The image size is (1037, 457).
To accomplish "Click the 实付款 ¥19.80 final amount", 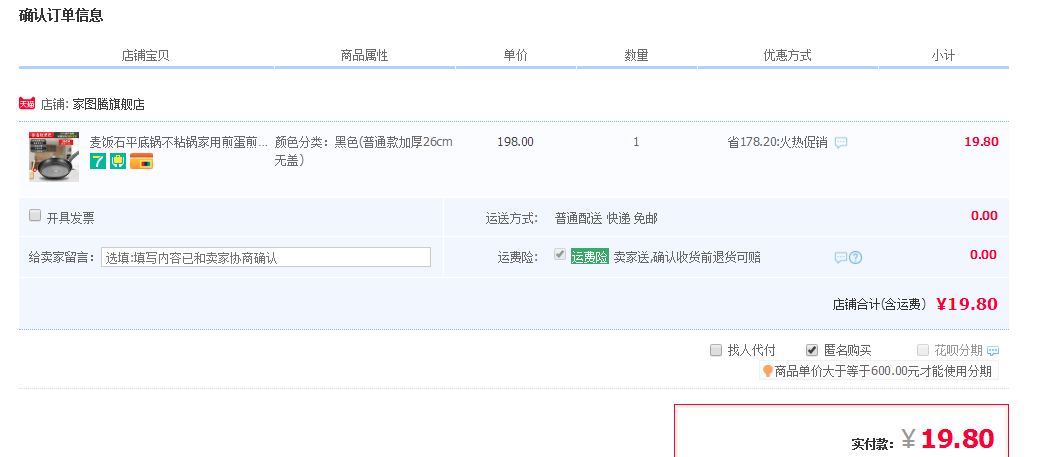I will point(948,439).
